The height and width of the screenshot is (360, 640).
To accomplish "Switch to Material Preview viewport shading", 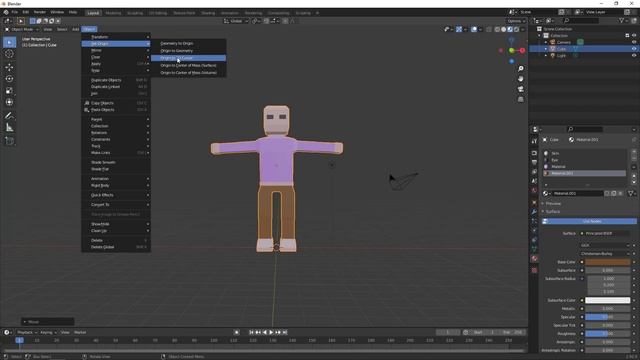I will click(510, 29).
